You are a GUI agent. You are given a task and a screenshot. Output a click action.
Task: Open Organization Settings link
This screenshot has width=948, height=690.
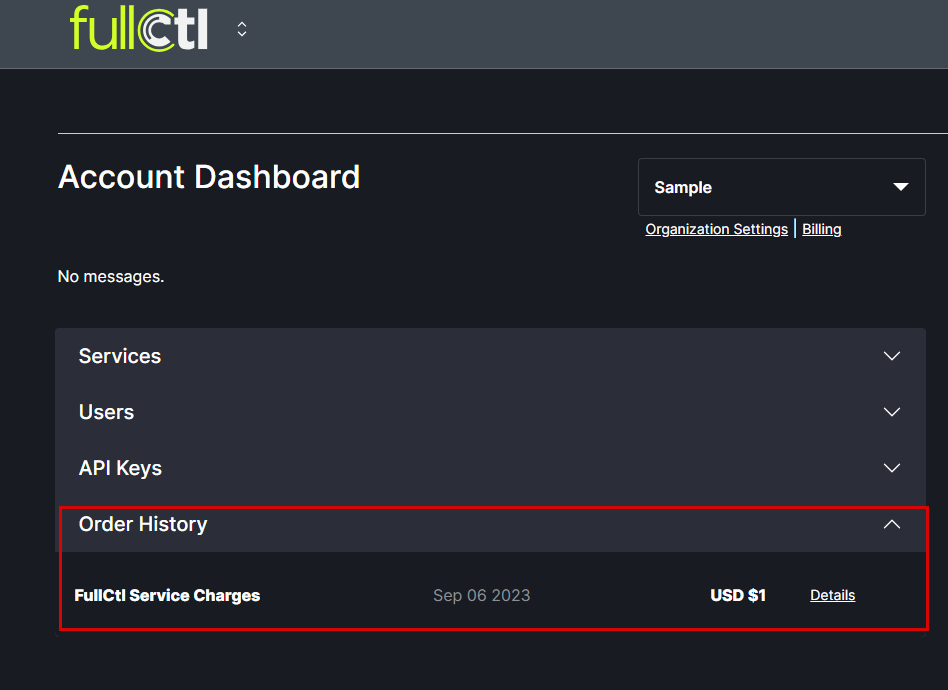tap(716, 229)
